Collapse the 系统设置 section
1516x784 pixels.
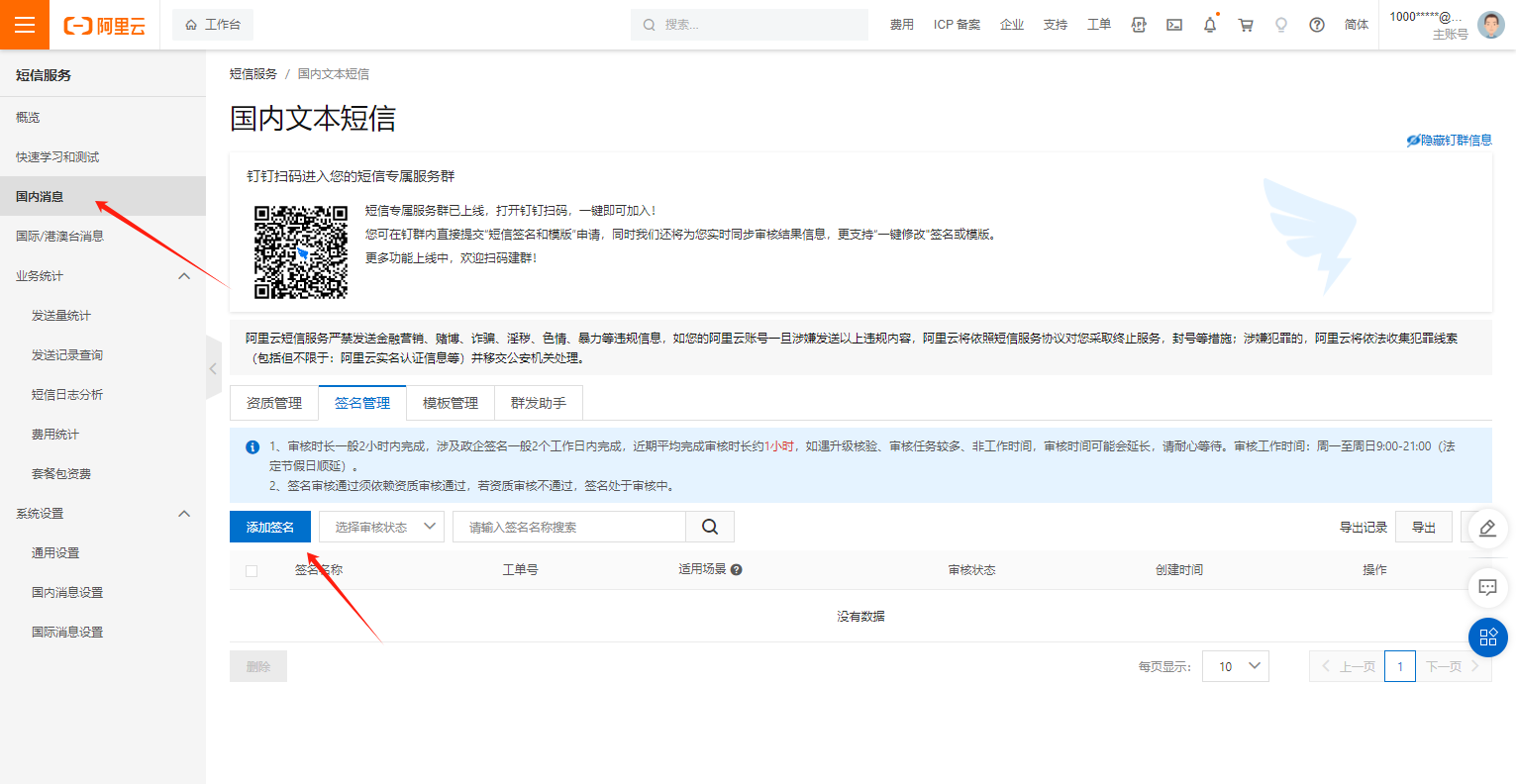(x=184, y=514)
